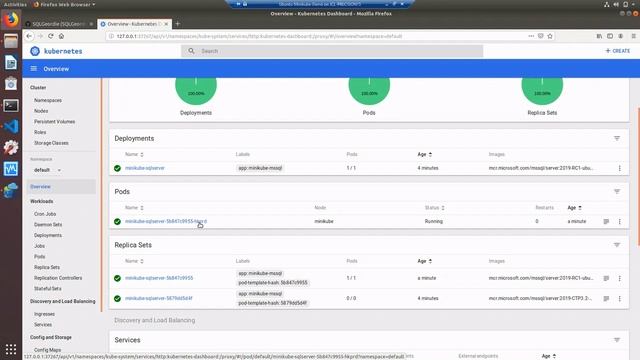
Task: Open filter for Services card
Action: point(617,340)
